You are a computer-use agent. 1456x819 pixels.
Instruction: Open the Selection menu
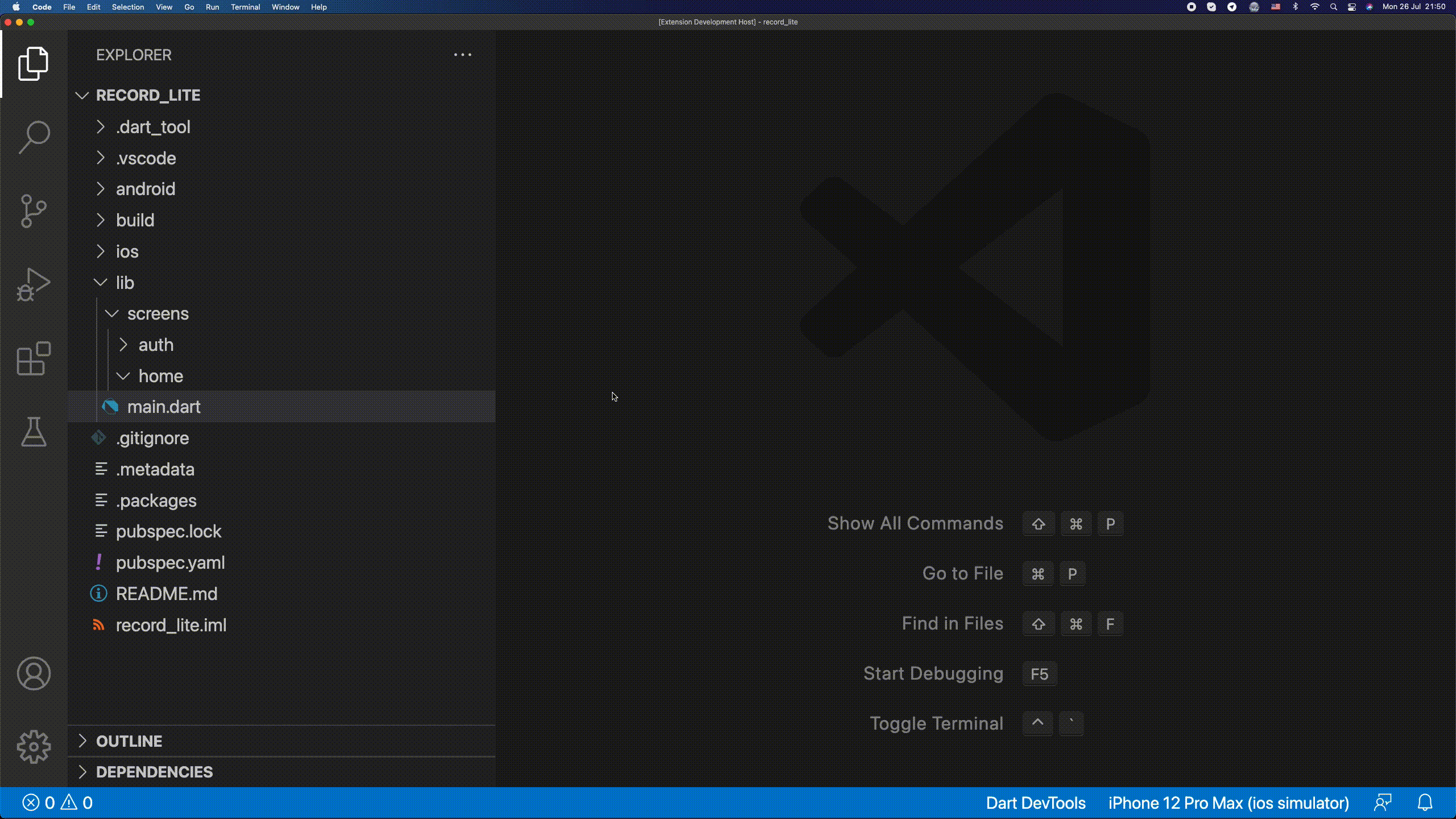[127, 7]
